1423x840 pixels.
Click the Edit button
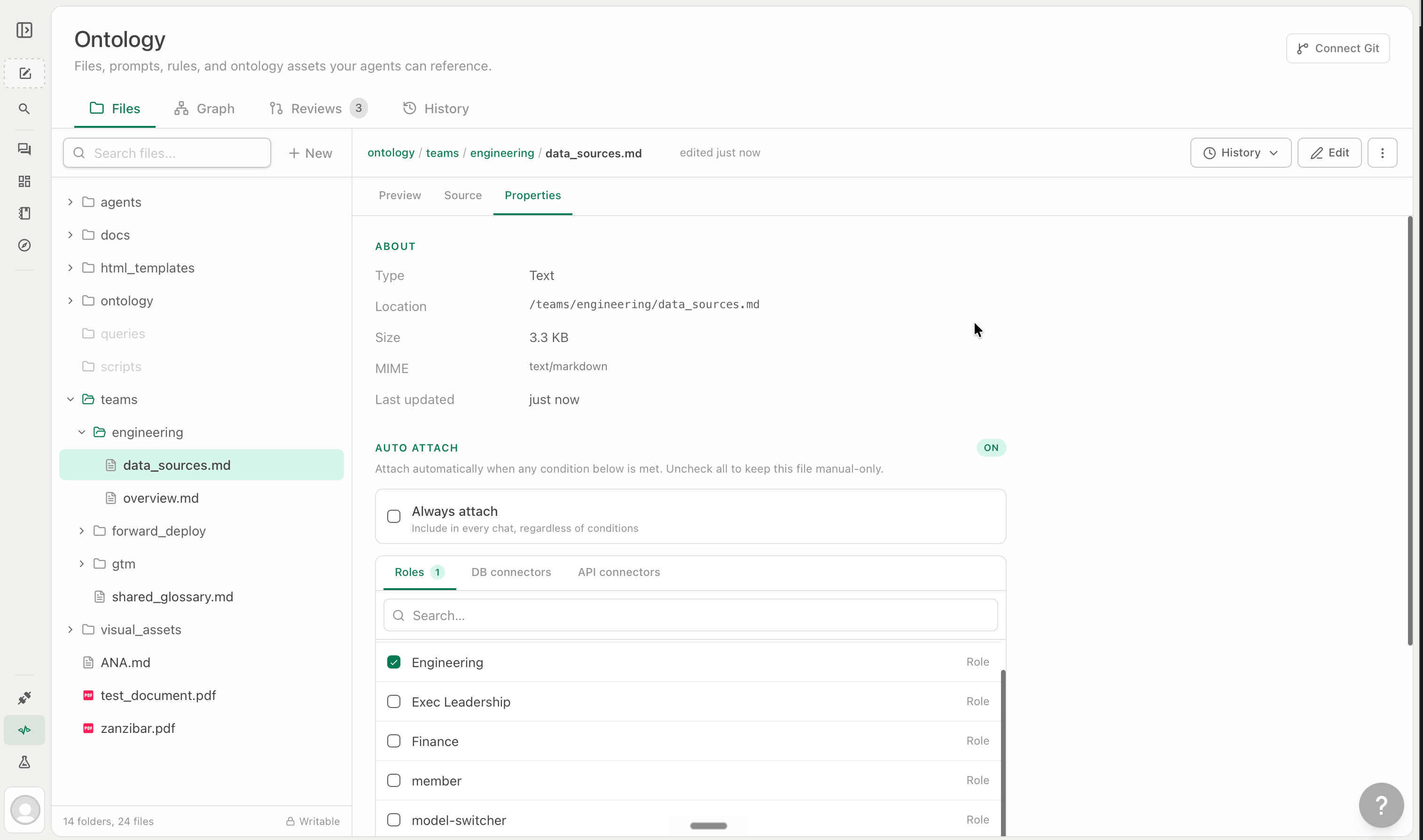pyautogui.click(x=1329, y=153)
